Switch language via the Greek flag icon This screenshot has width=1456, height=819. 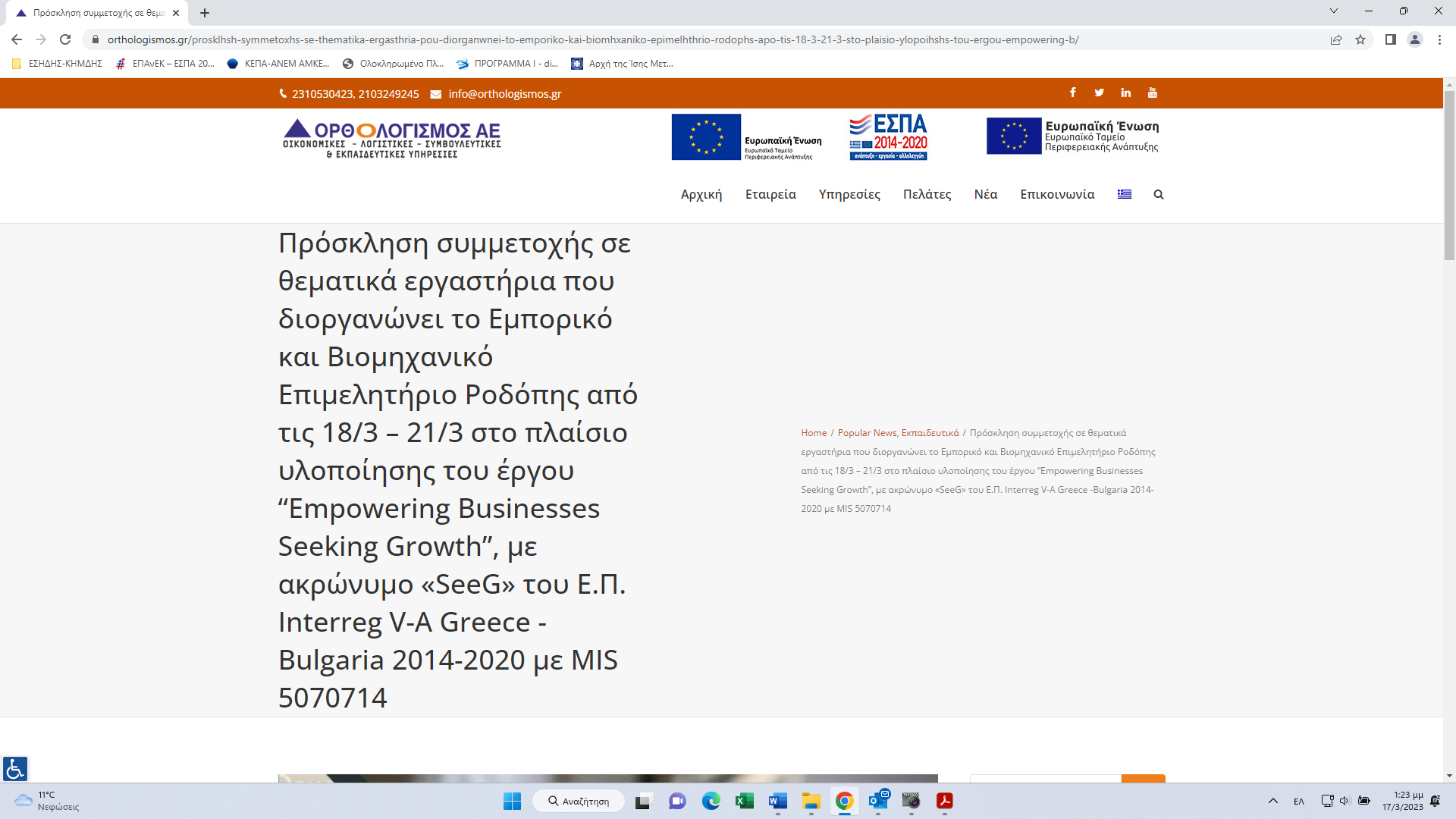coord(1125,194)
